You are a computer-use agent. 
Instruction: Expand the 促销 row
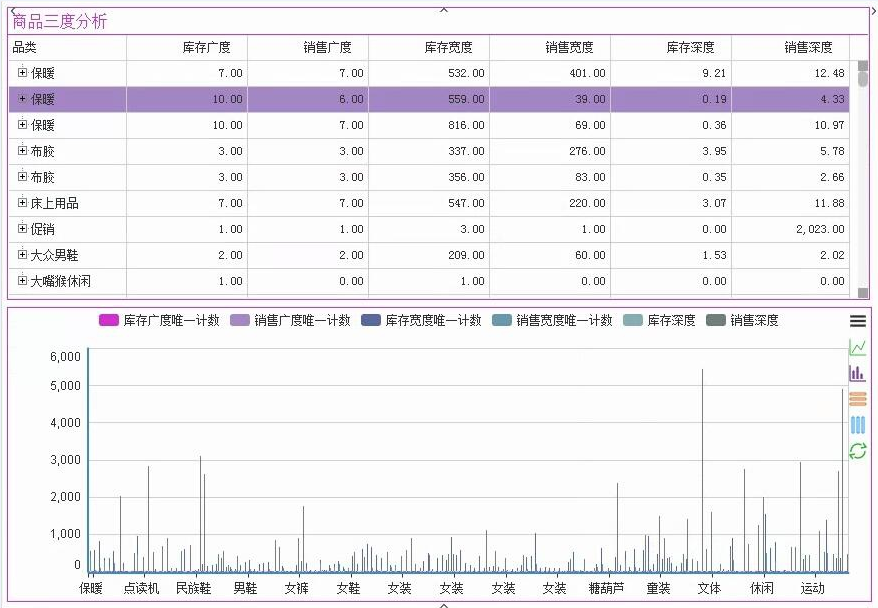click(x=22, y=228)
